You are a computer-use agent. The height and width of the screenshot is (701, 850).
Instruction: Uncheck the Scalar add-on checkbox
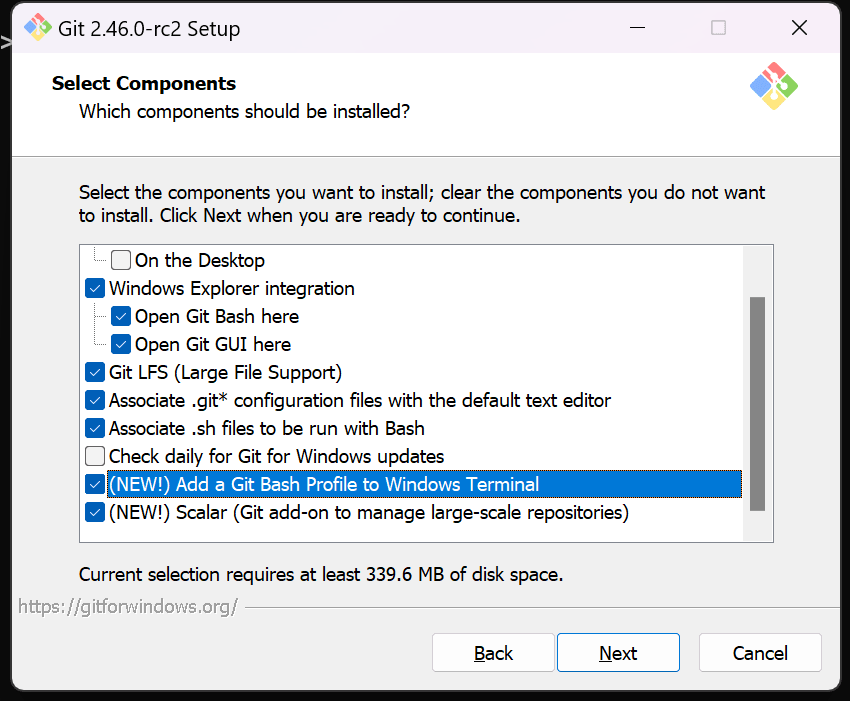[x=95, y=513]
